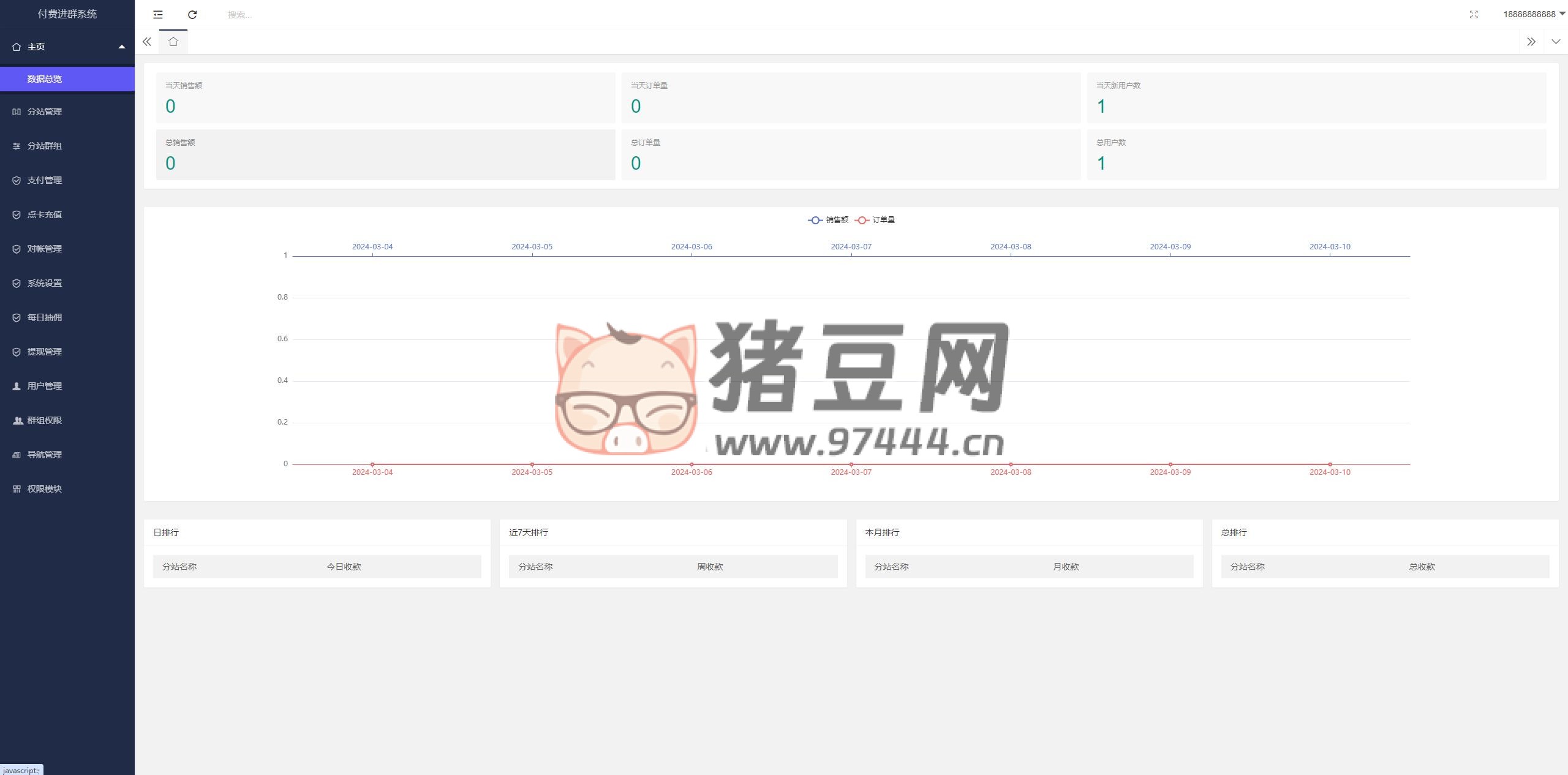Click the 权限模块 grid icon

tap(17, 489)
